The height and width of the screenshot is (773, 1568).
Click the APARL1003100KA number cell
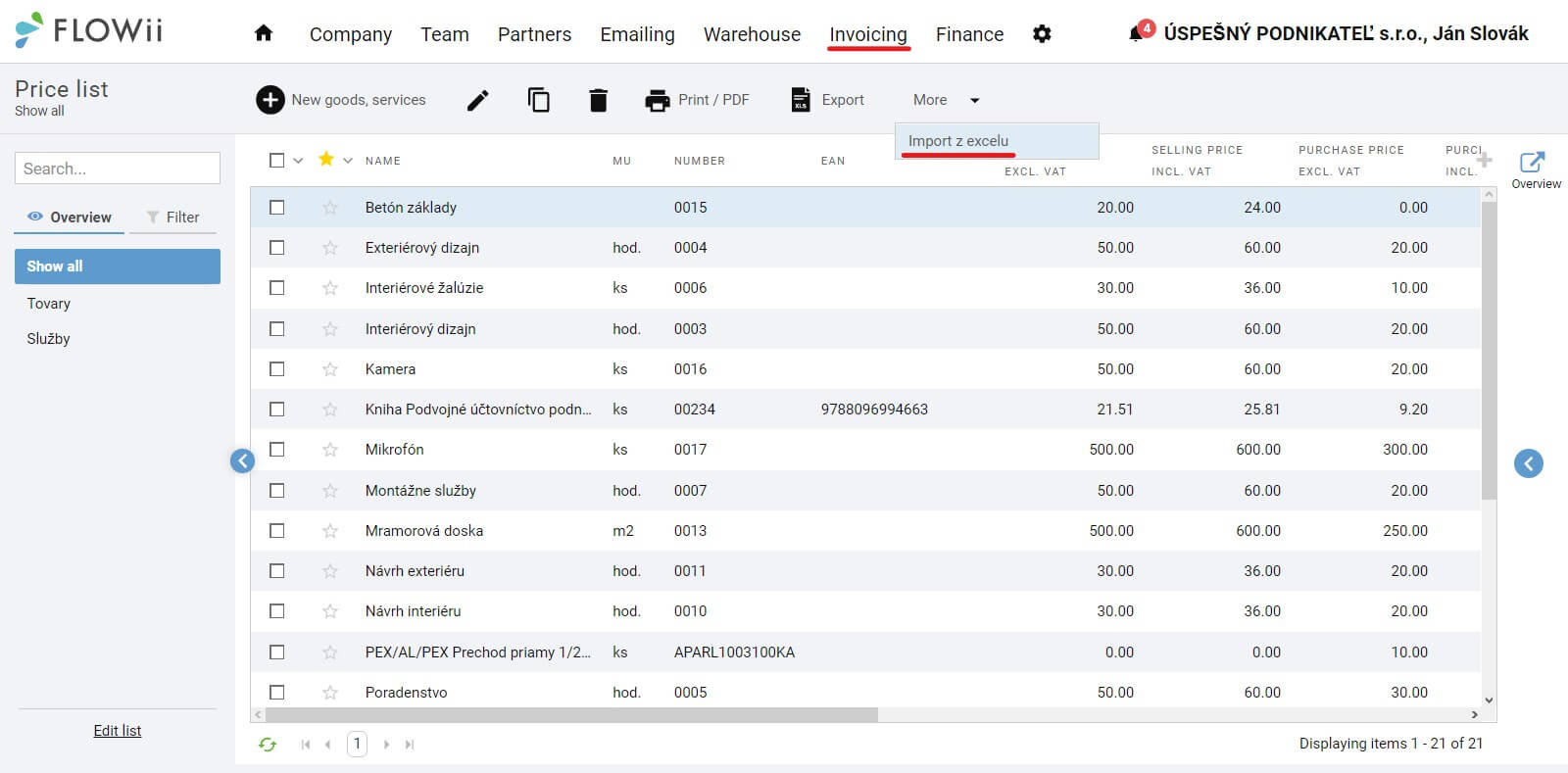point(734,652)
